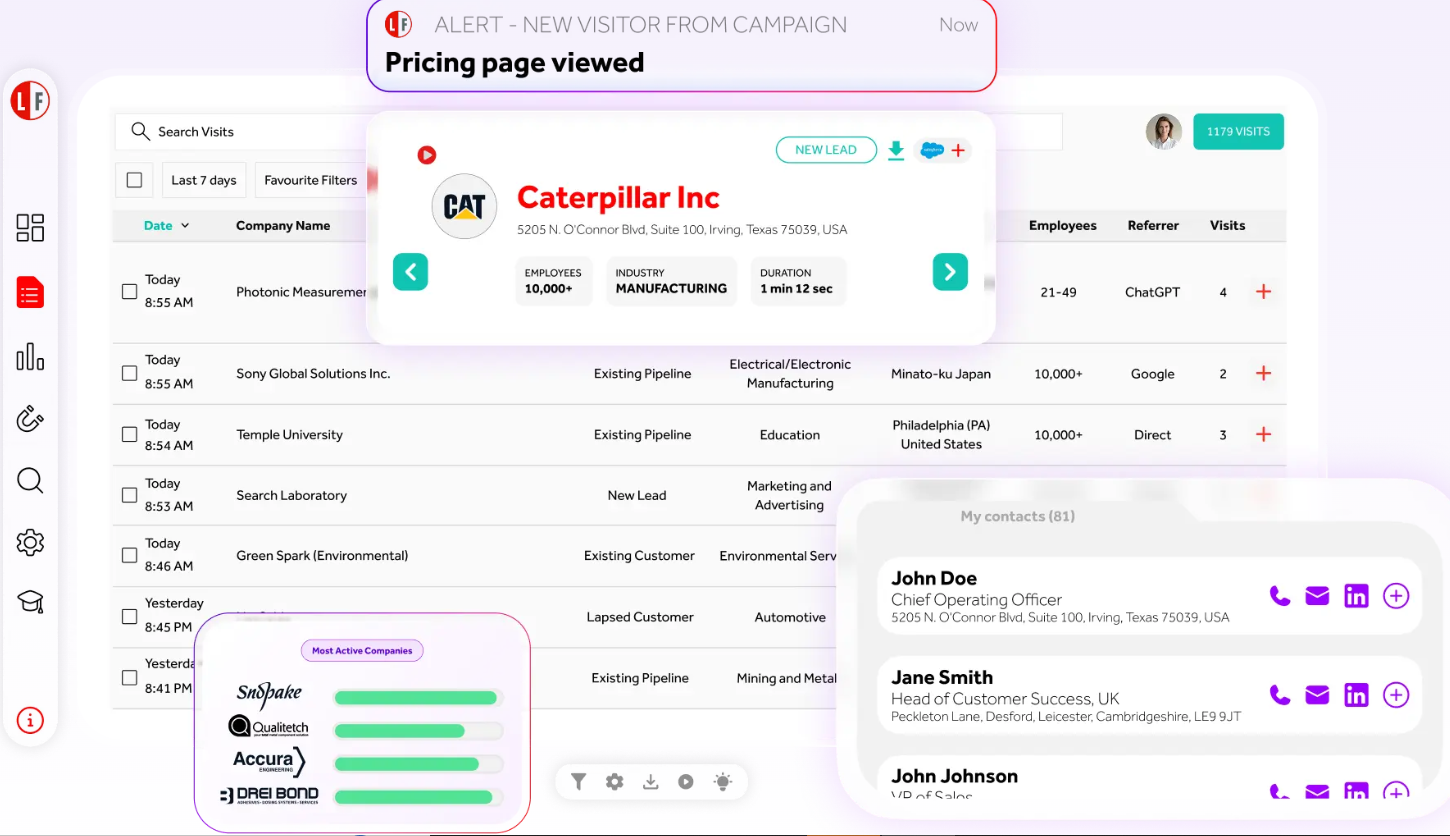Viewport: 1450px width, 836px height.
Task: Download Caterpillar Inc lead with green arrow
Action: point(896,150)
